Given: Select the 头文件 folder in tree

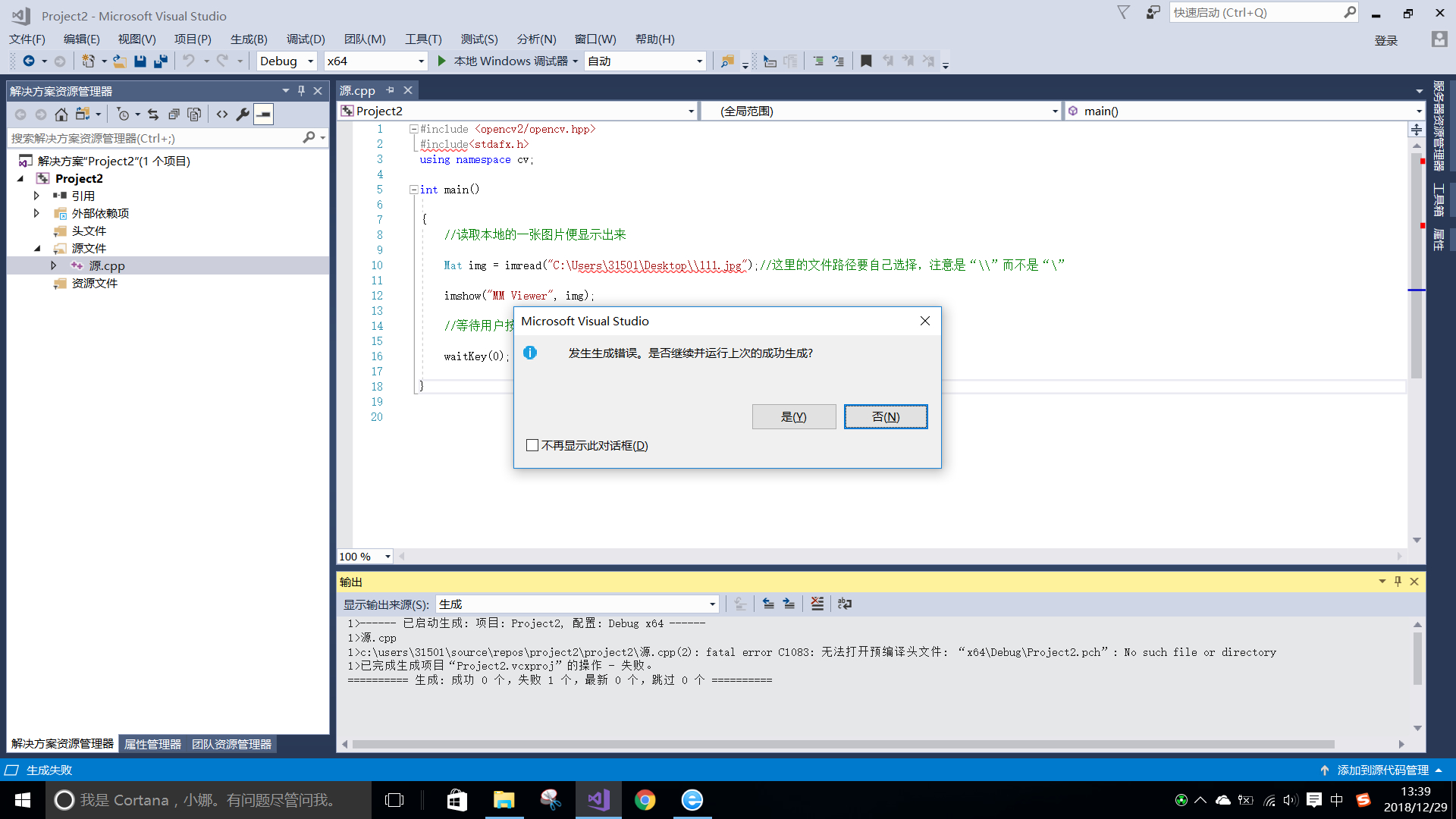Looking at the screenshot, I should pos(89,231).
